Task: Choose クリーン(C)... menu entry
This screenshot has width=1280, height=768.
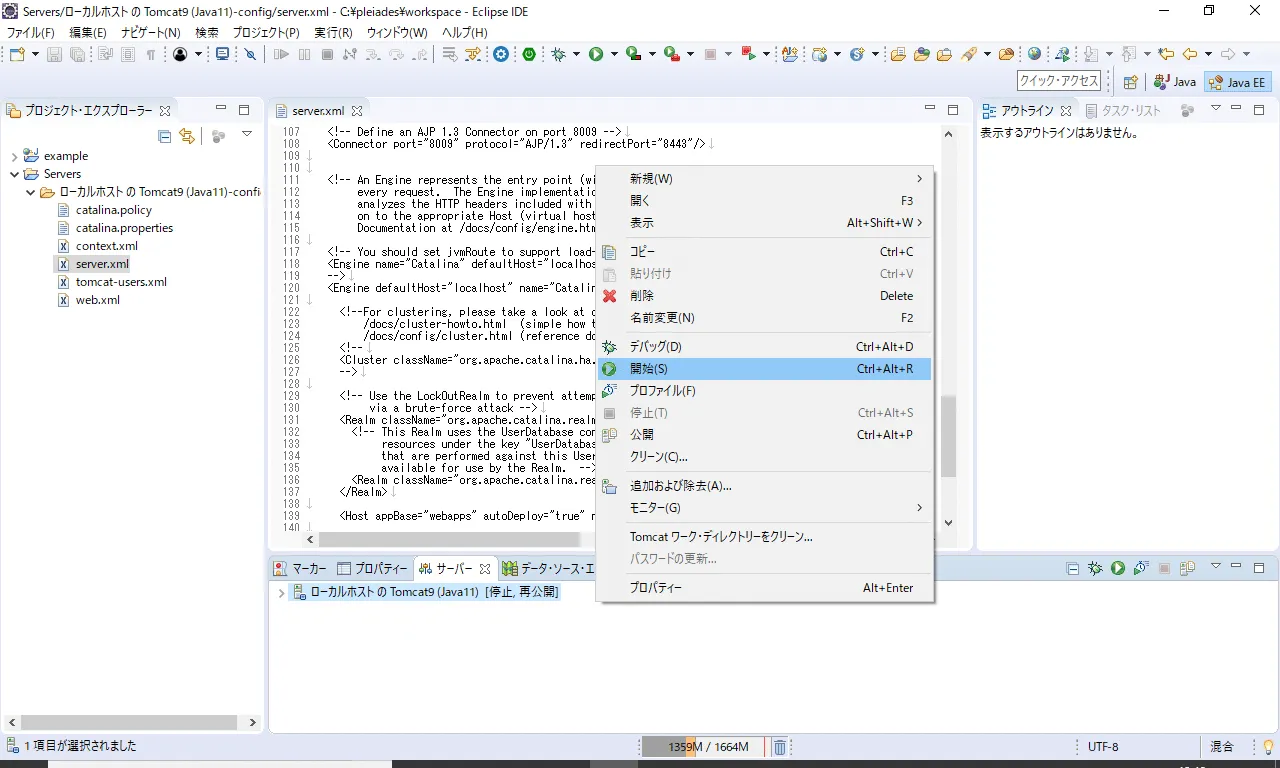Action: 765,457
